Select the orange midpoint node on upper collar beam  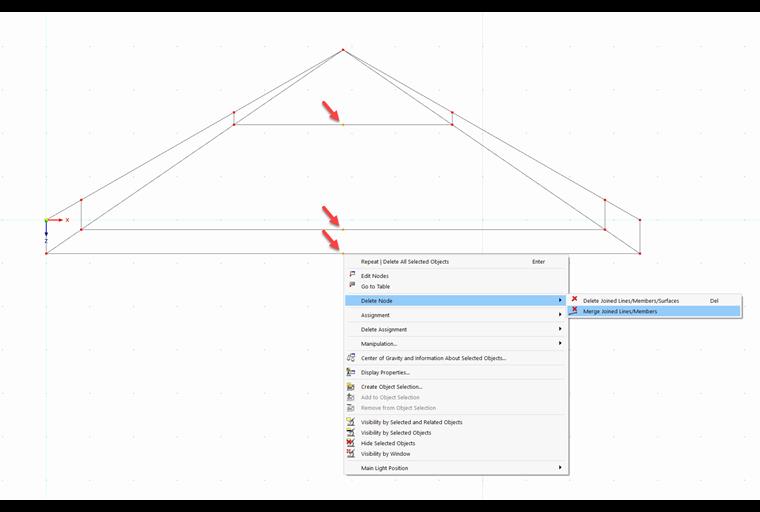tap(343, 125)
